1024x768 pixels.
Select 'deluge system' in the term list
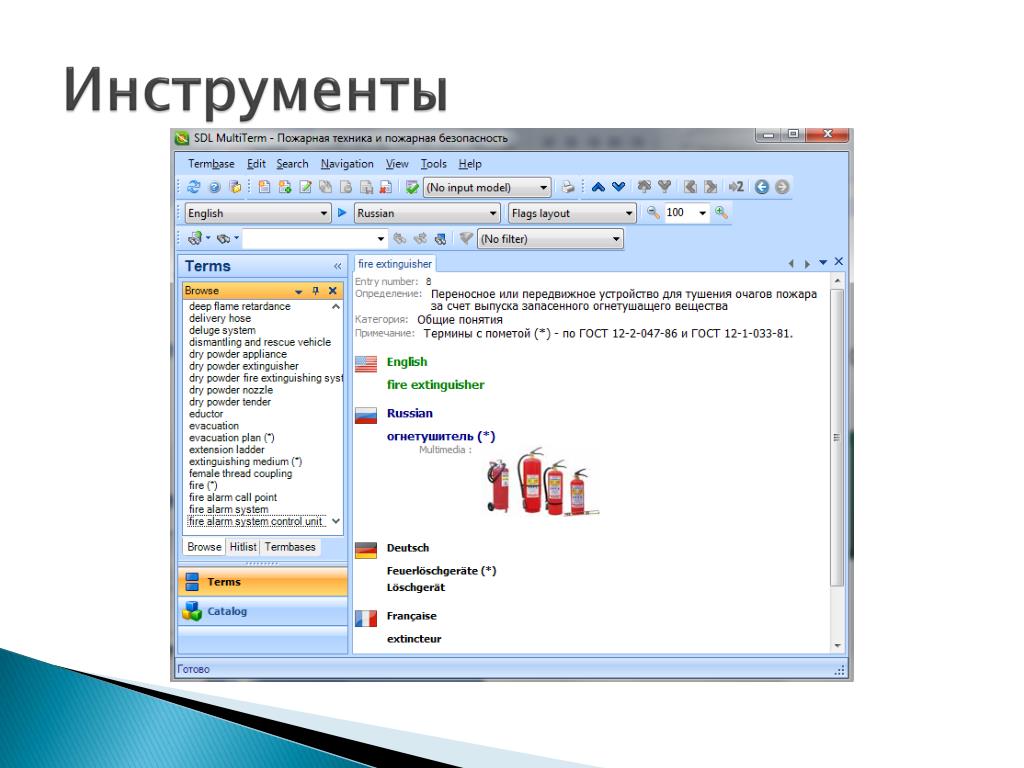click(x=222, y=330)
